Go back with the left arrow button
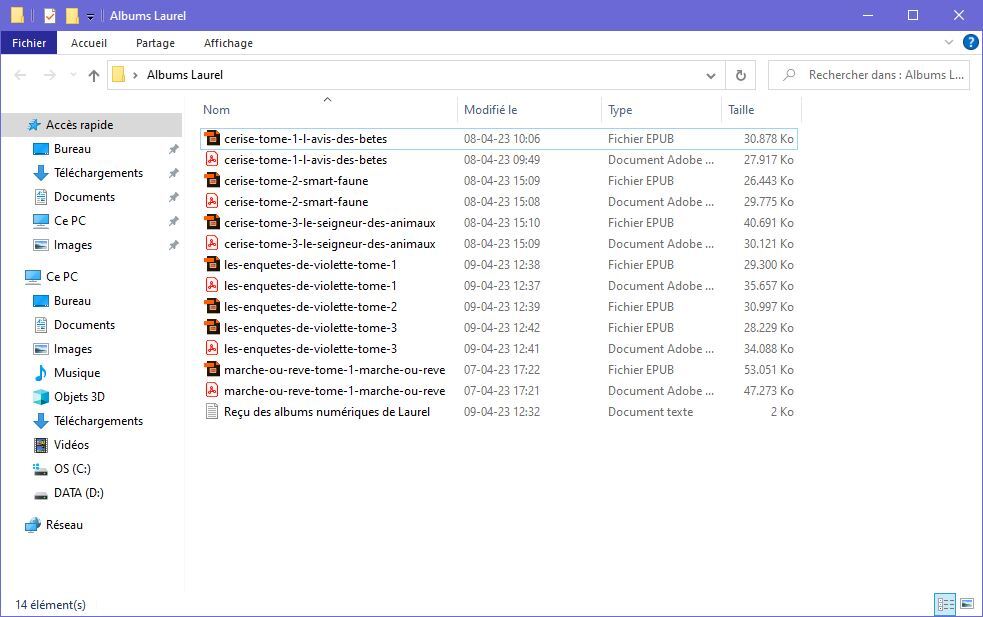Viewport: 983px width, 617px height. 20,75
